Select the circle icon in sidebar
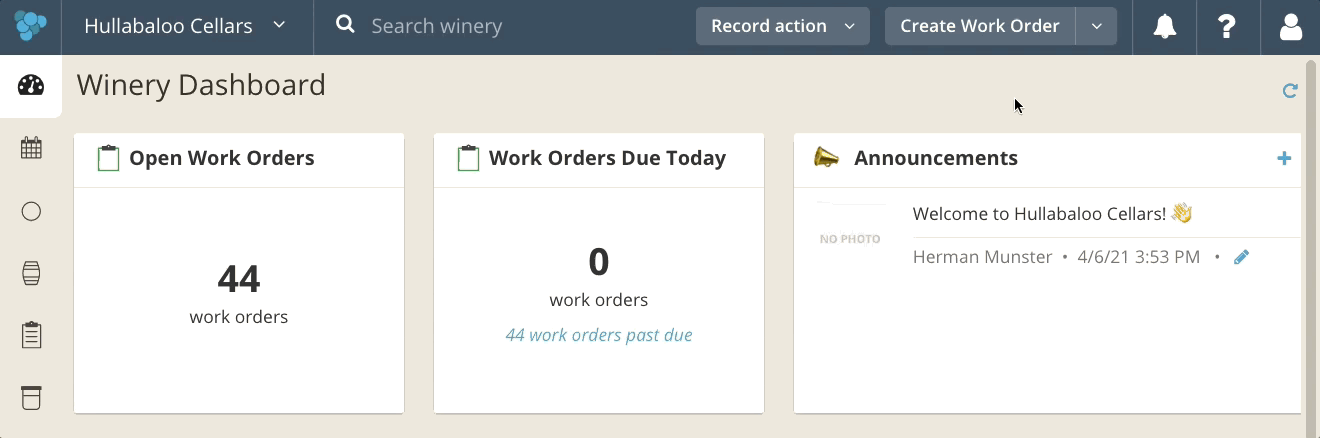This screenshot has height=438, width=1320. click(31, 211)
